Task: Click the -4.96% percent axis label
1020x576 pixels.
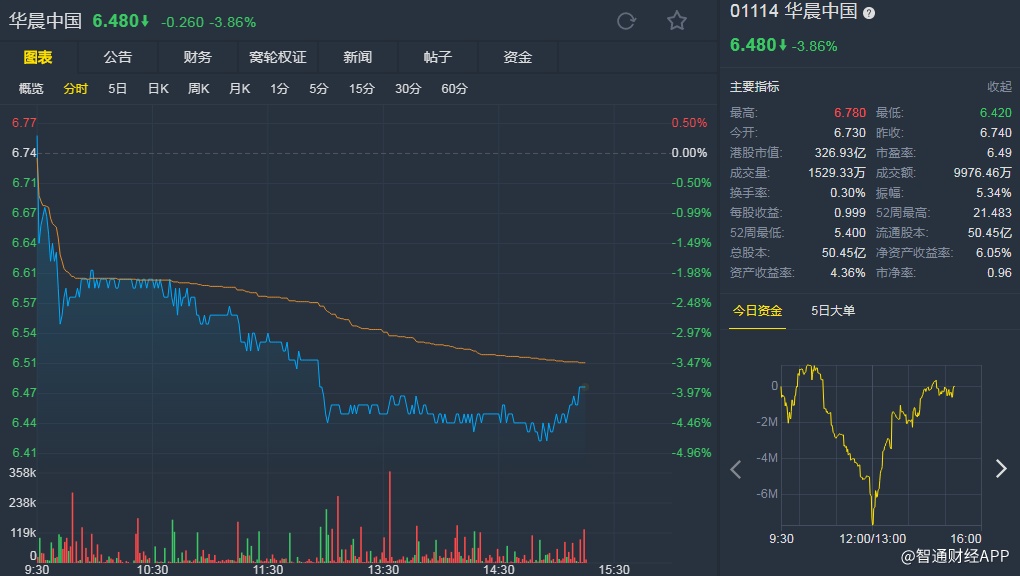Action: [x=691, y=453]
